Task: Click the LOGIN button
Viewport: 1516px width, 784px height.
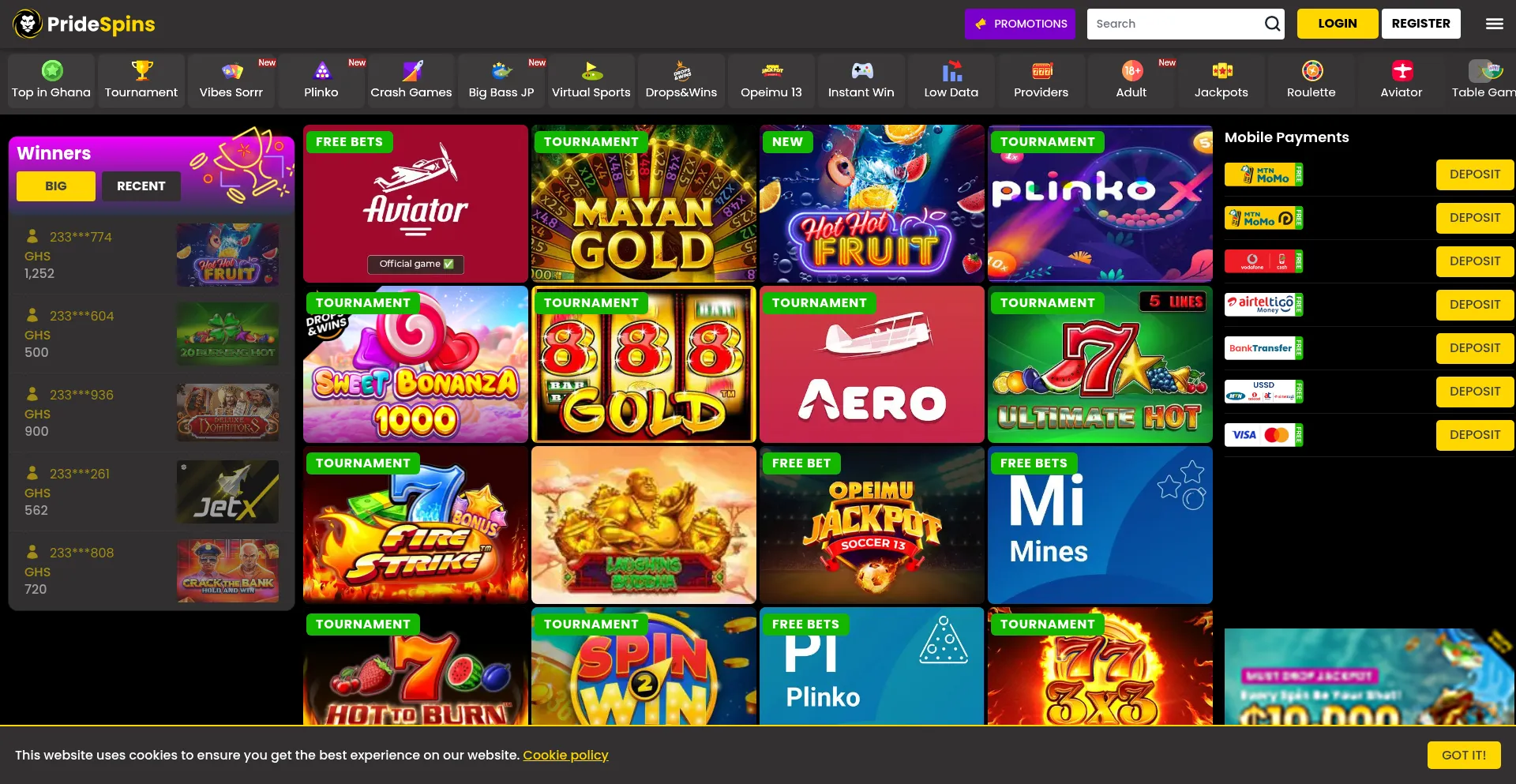Action: click(1338, 24)
